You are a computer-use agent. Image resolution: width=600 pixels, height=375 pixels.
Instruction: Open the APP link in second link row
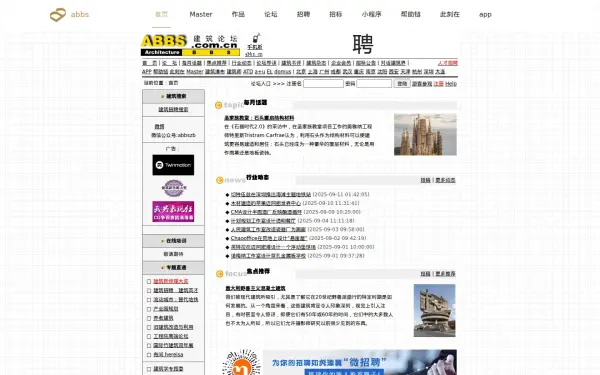click(147, 72)
